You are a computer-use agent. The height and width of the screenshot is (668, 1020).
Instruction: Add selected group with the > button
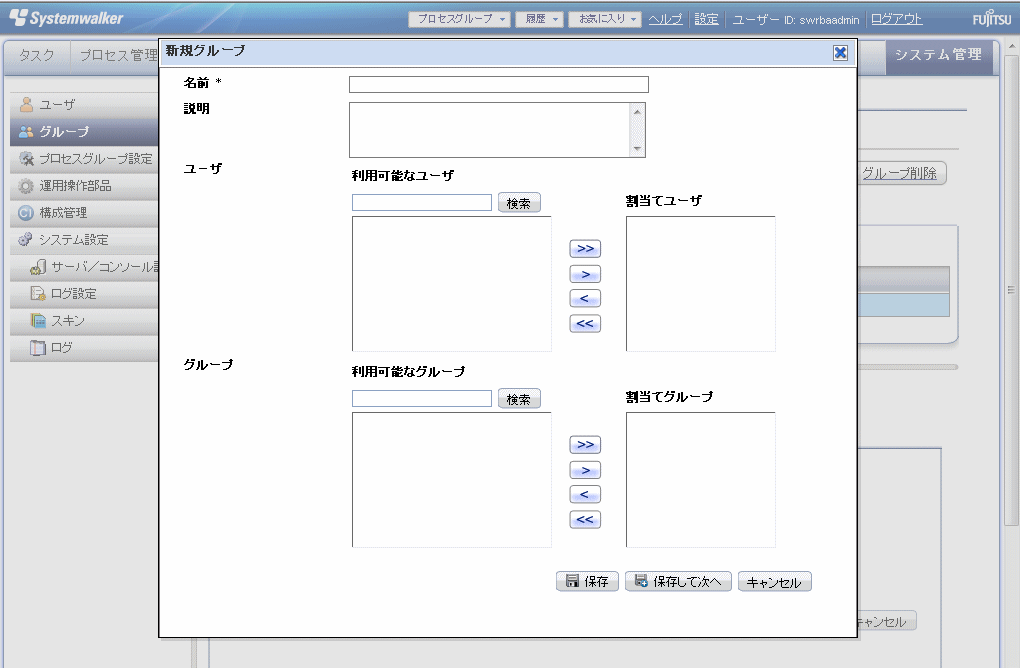[585, 470]
